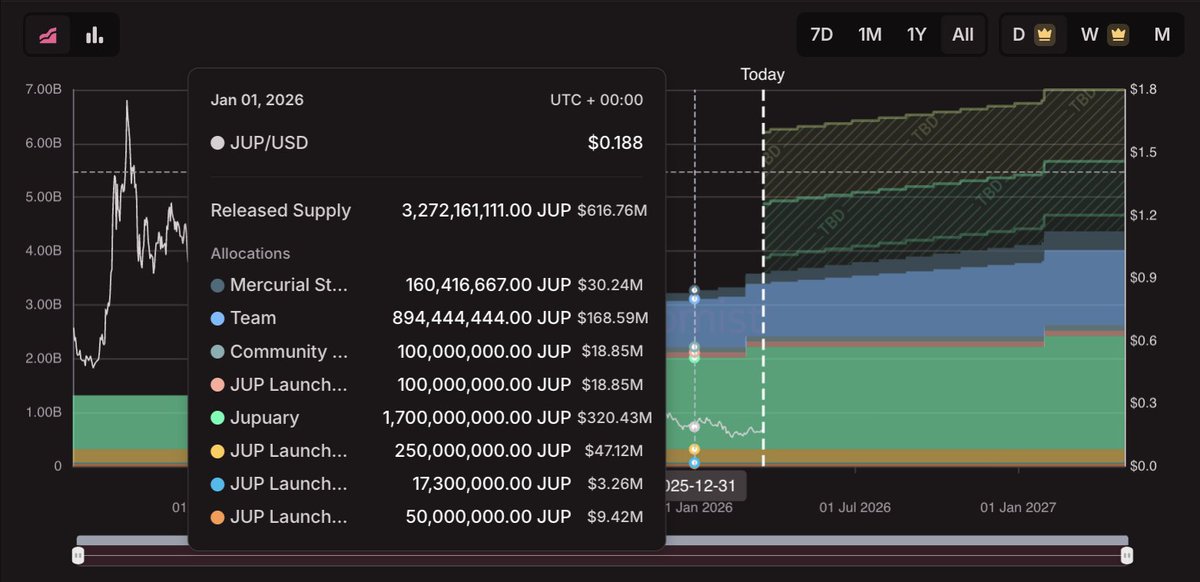Click the 01 Jan 2027 x-axis label
The height and width of the screenshot is (582, 1200).
click(1017, 508)
